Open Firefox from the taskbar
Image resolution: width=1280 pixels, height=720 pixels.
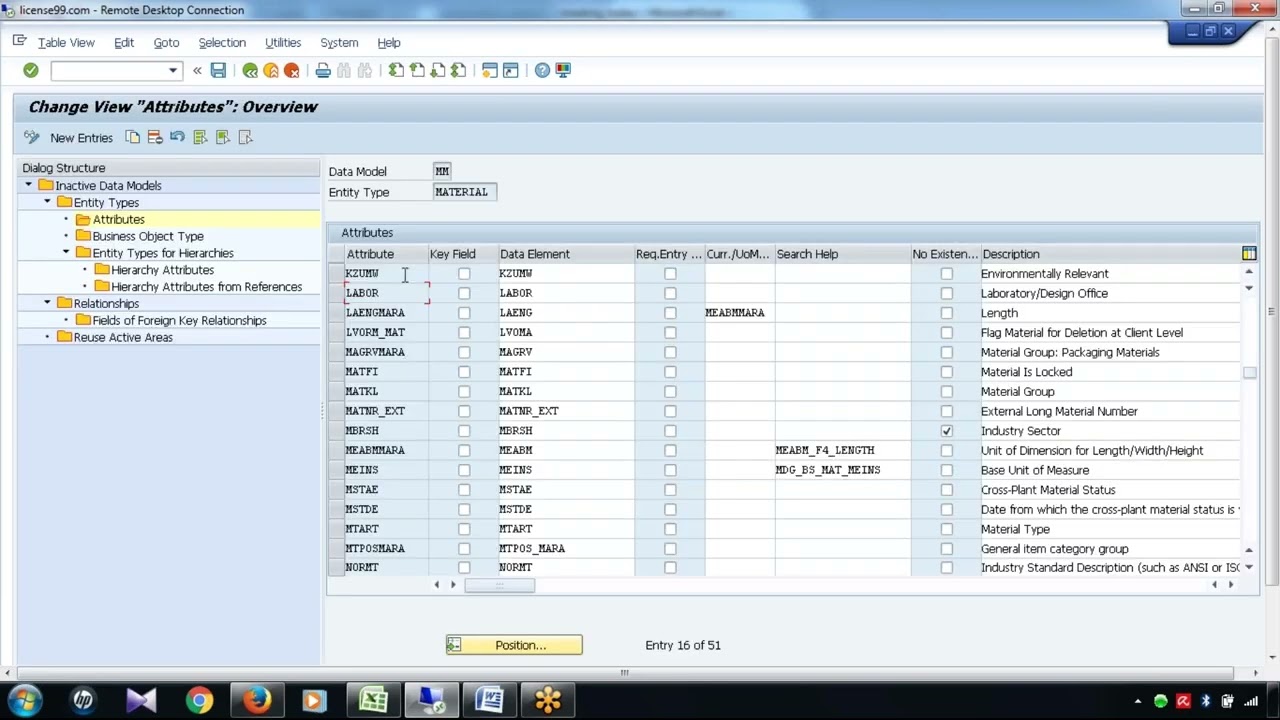click(x=257, y=700)
